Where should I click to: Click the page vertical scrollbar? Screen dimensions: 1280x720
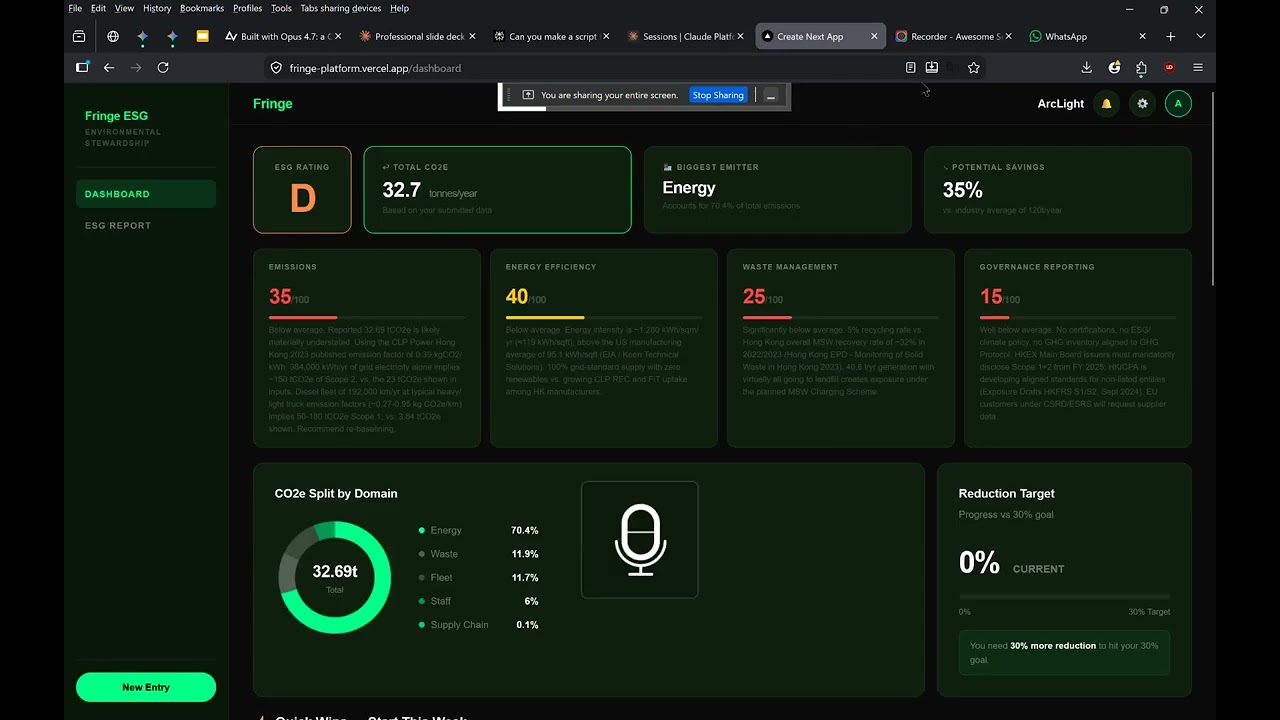tap(1214, 190)
